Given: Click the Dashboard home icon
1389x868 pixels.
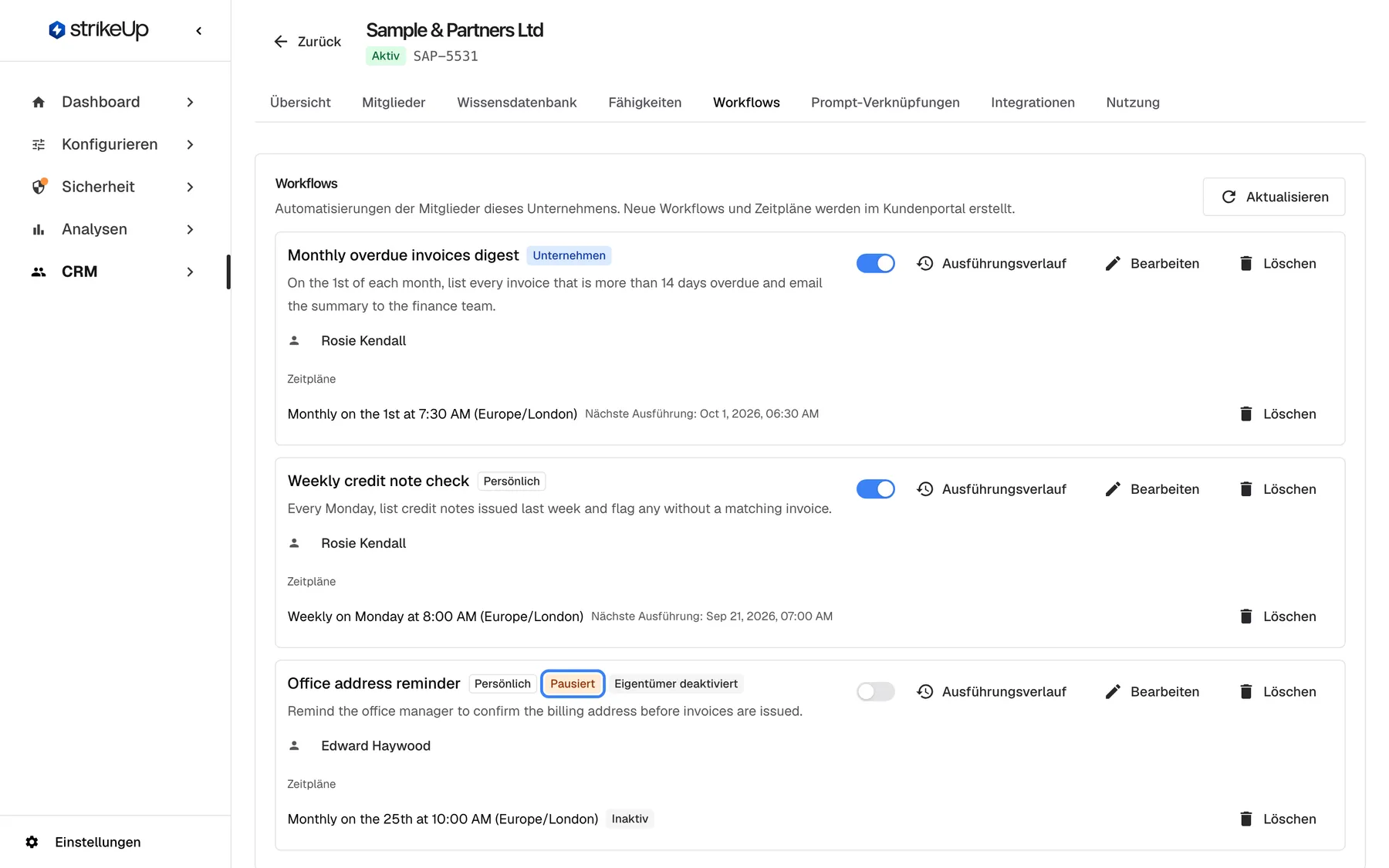Looking at the screenshot, I should pos(39,103).
